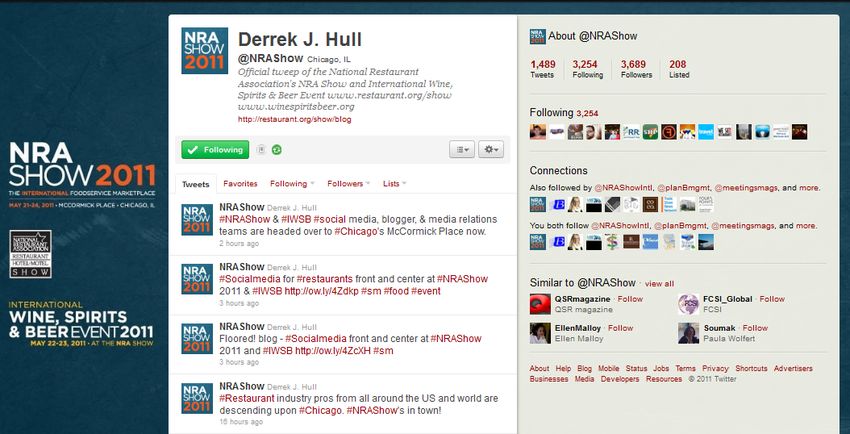Click the Soumak avatar

688,333
